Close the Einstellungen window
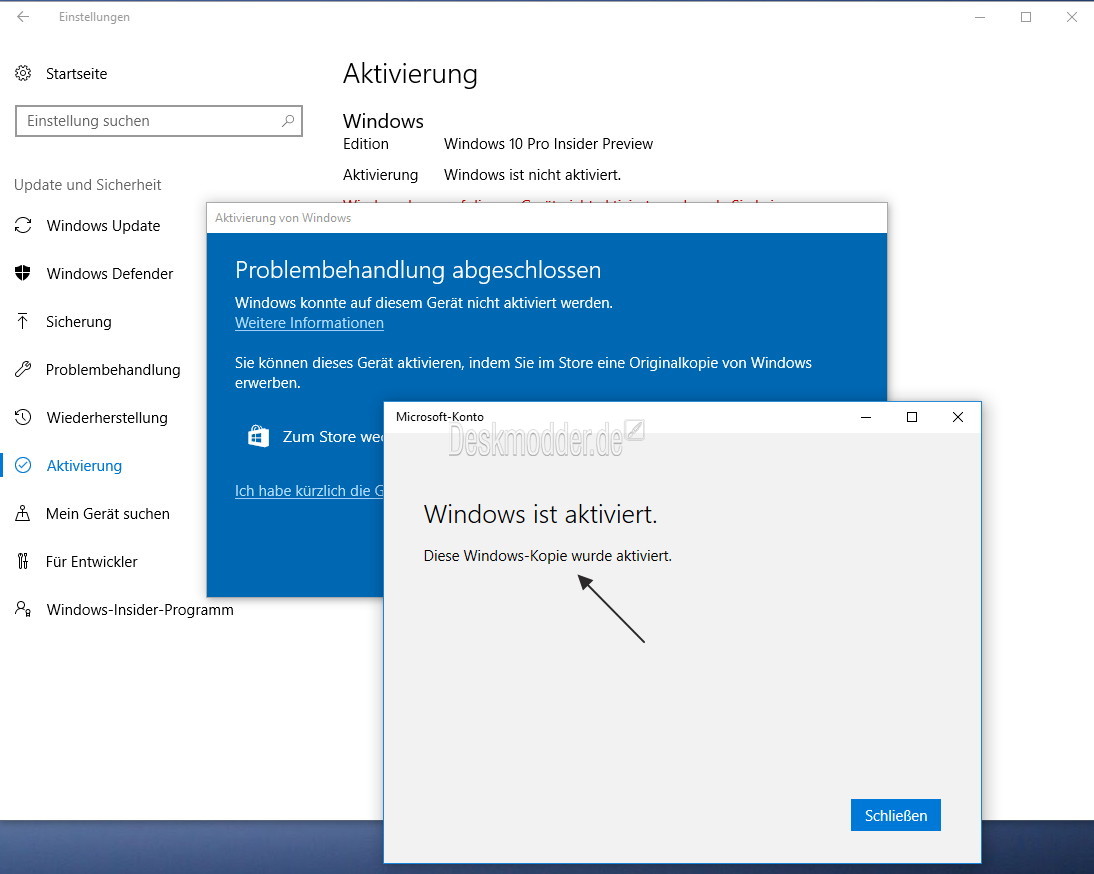Viewport: 1094px width, 874px height. [1072, 17]
